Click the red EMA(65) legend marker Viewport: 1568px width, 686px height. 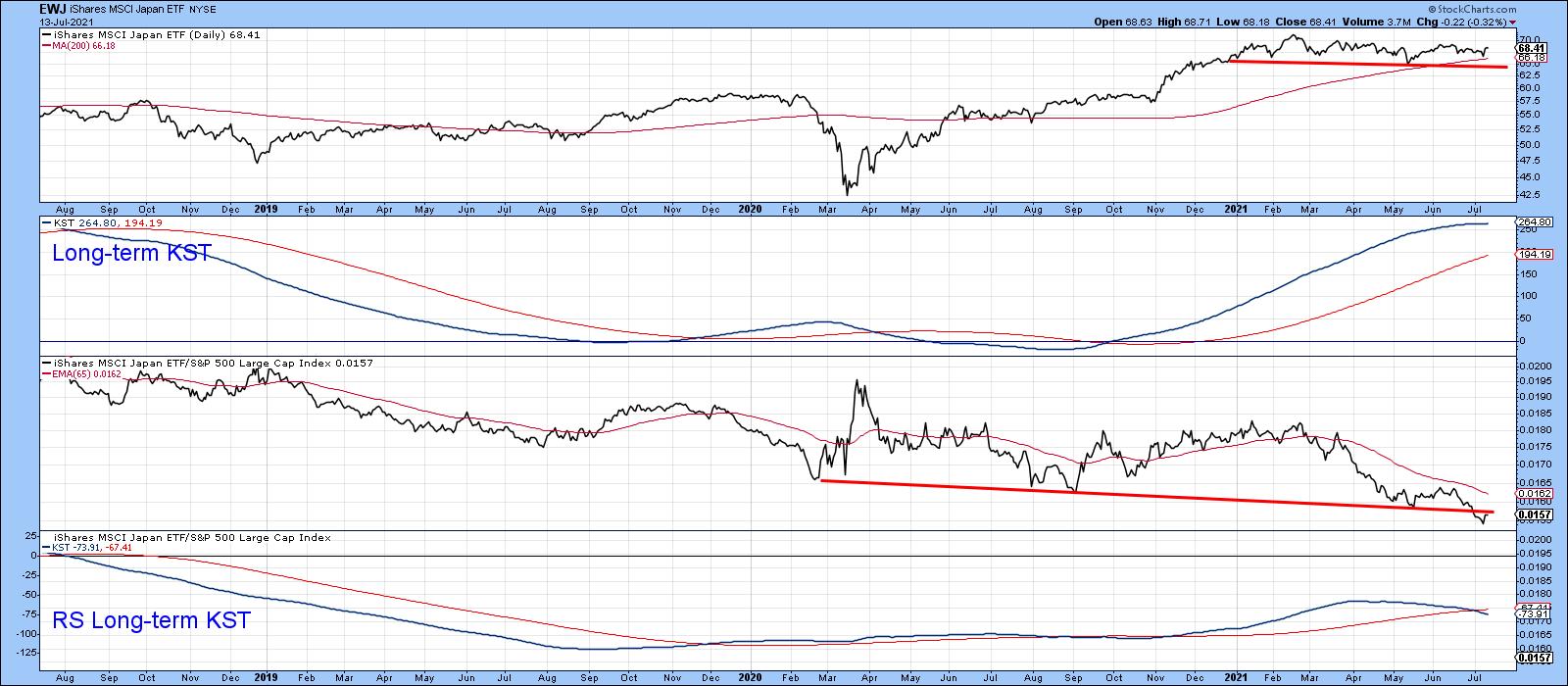tap(45, 373)
